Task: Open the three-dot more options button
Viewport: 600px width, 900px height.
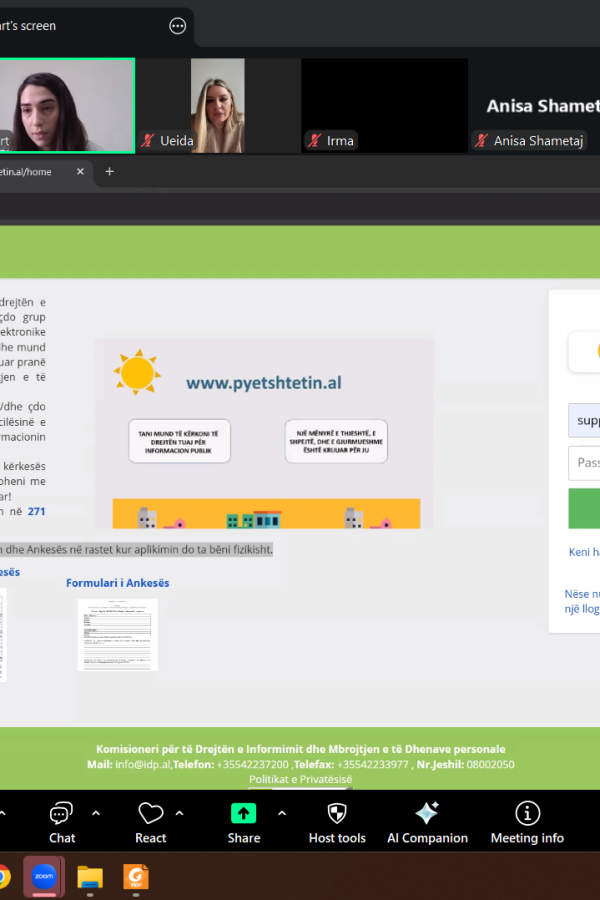Action: [178, 26]
